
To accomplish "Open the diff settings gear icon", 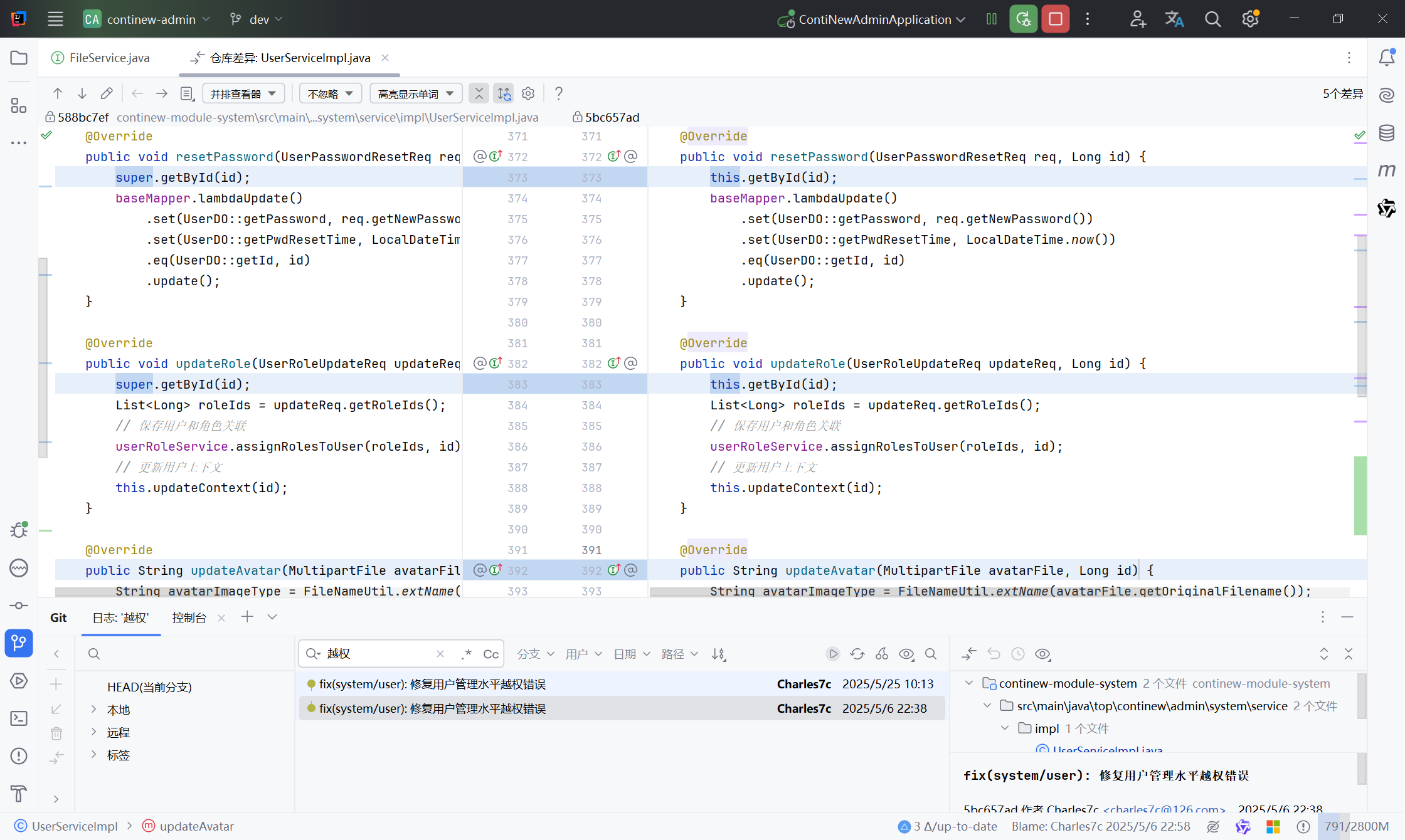I will pyautogui.click(x=528, y=93).
